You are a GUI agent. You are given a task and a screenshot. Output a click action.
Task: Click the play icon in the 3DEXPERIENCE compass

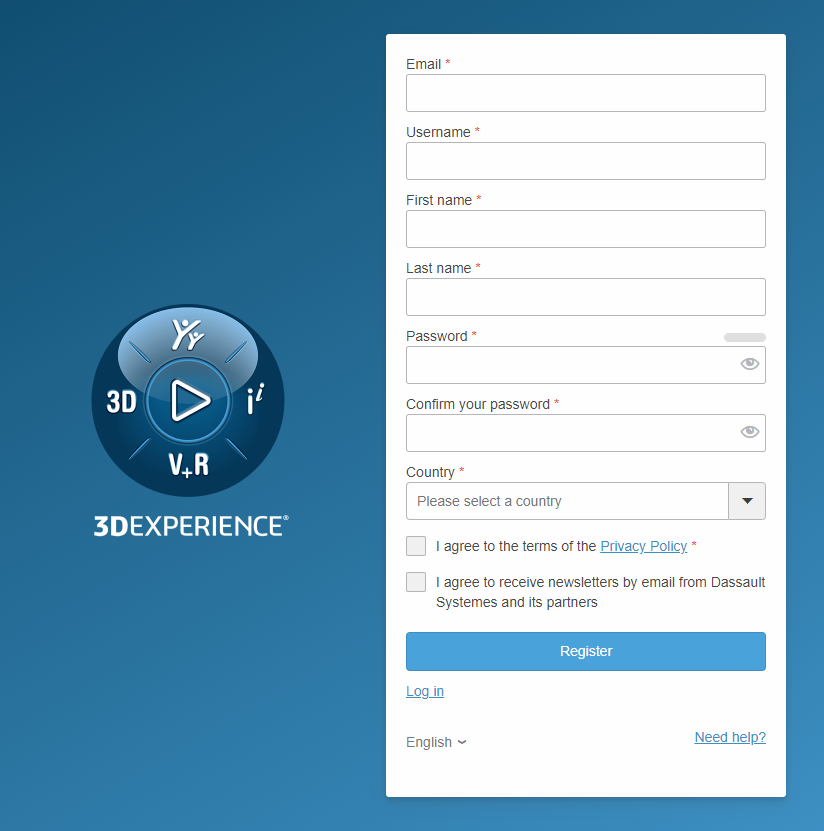pyautogui.click(x=189, y=401)
